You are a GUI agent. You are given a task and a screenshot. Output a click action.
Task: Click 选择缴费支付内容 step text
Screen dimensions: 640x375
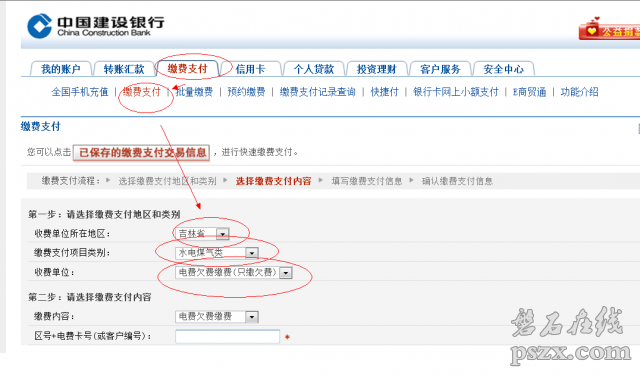pos(273,181)
